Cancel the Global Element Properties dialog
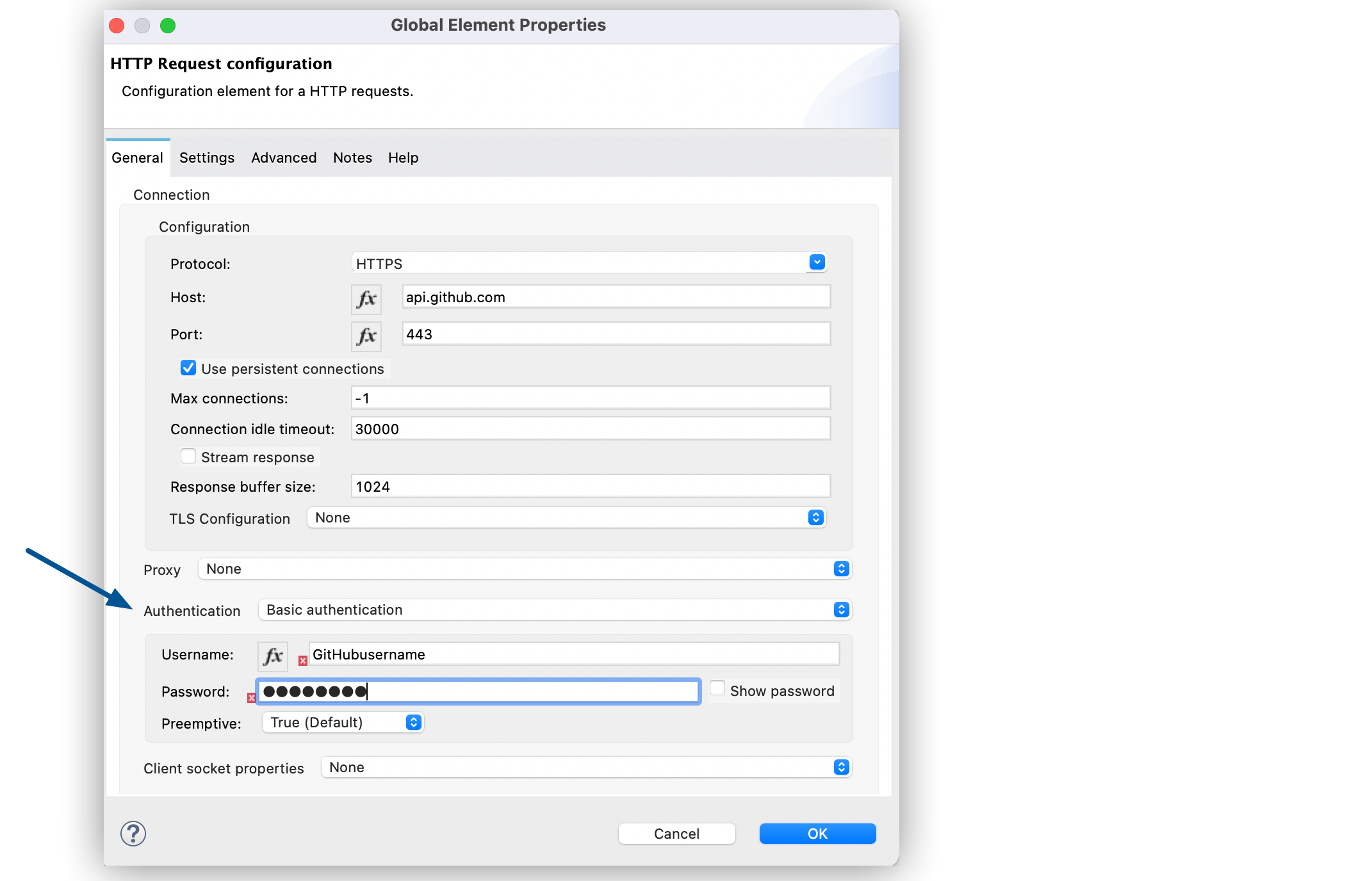 [x=676, y=833]
